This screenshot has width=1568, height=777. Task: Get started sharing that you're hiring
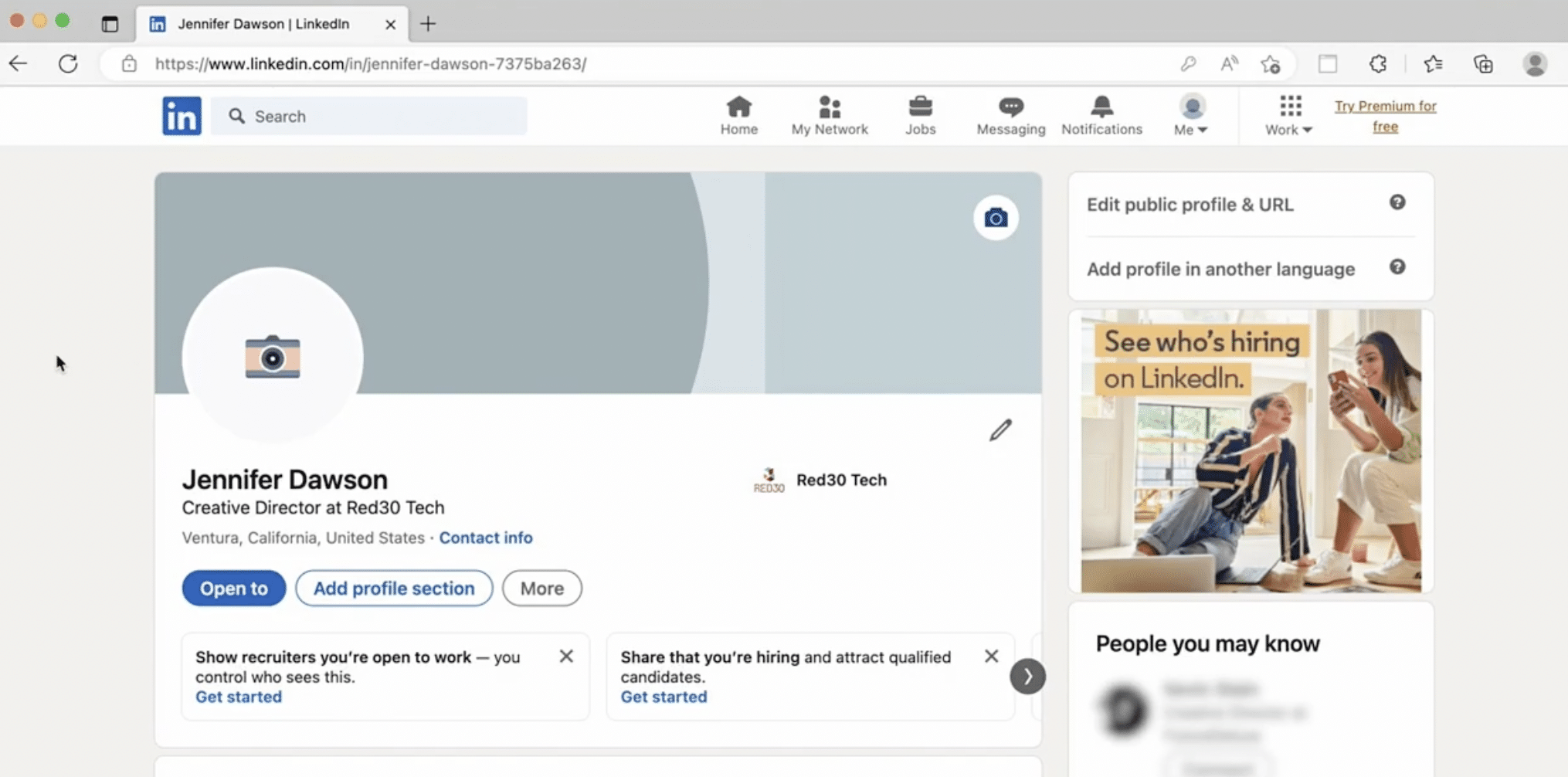664,697
